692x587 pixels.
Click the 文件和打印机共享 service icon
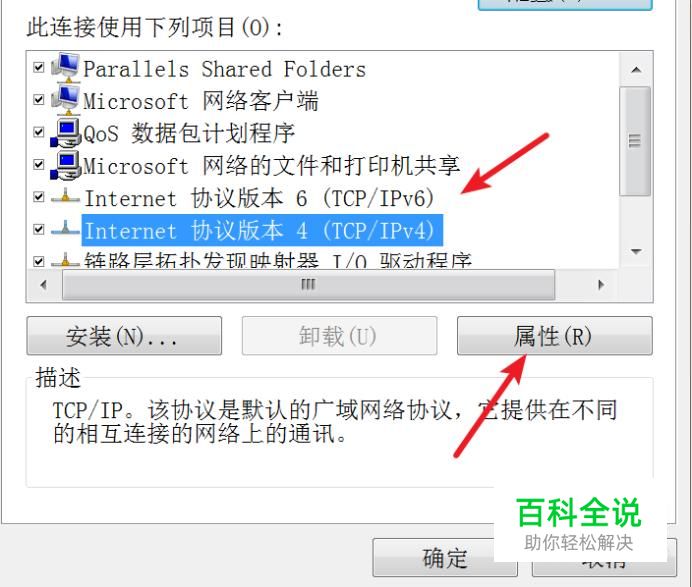(x=66, y=165)
